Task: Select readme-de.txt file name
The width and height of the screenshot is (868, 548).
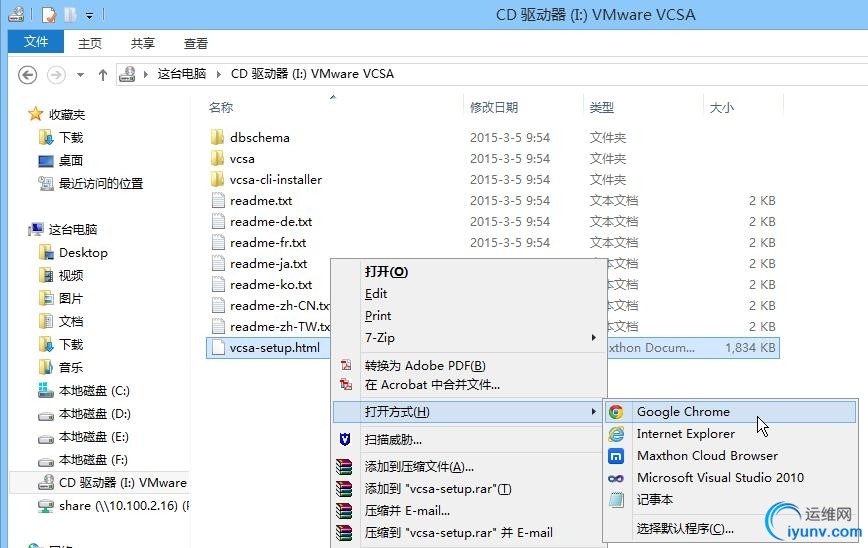Action: coord(271,221)
